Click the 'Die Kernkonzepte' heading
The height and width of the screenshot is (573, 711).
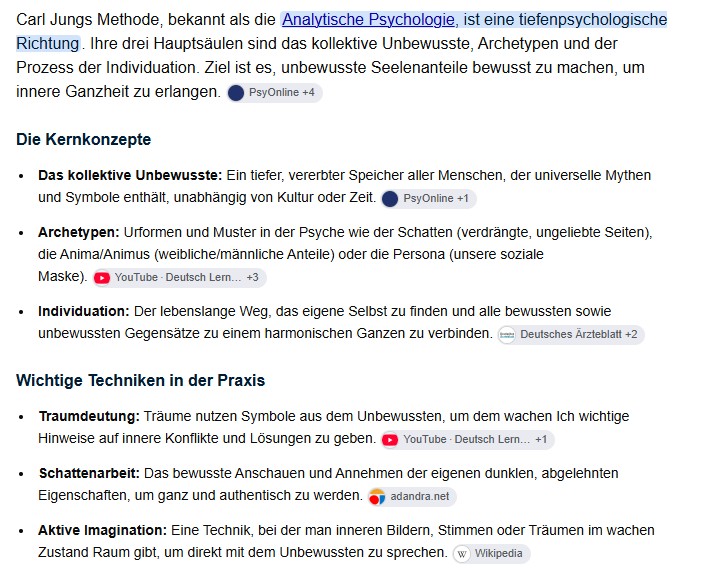pyautogui.click(x=83, y=139)
